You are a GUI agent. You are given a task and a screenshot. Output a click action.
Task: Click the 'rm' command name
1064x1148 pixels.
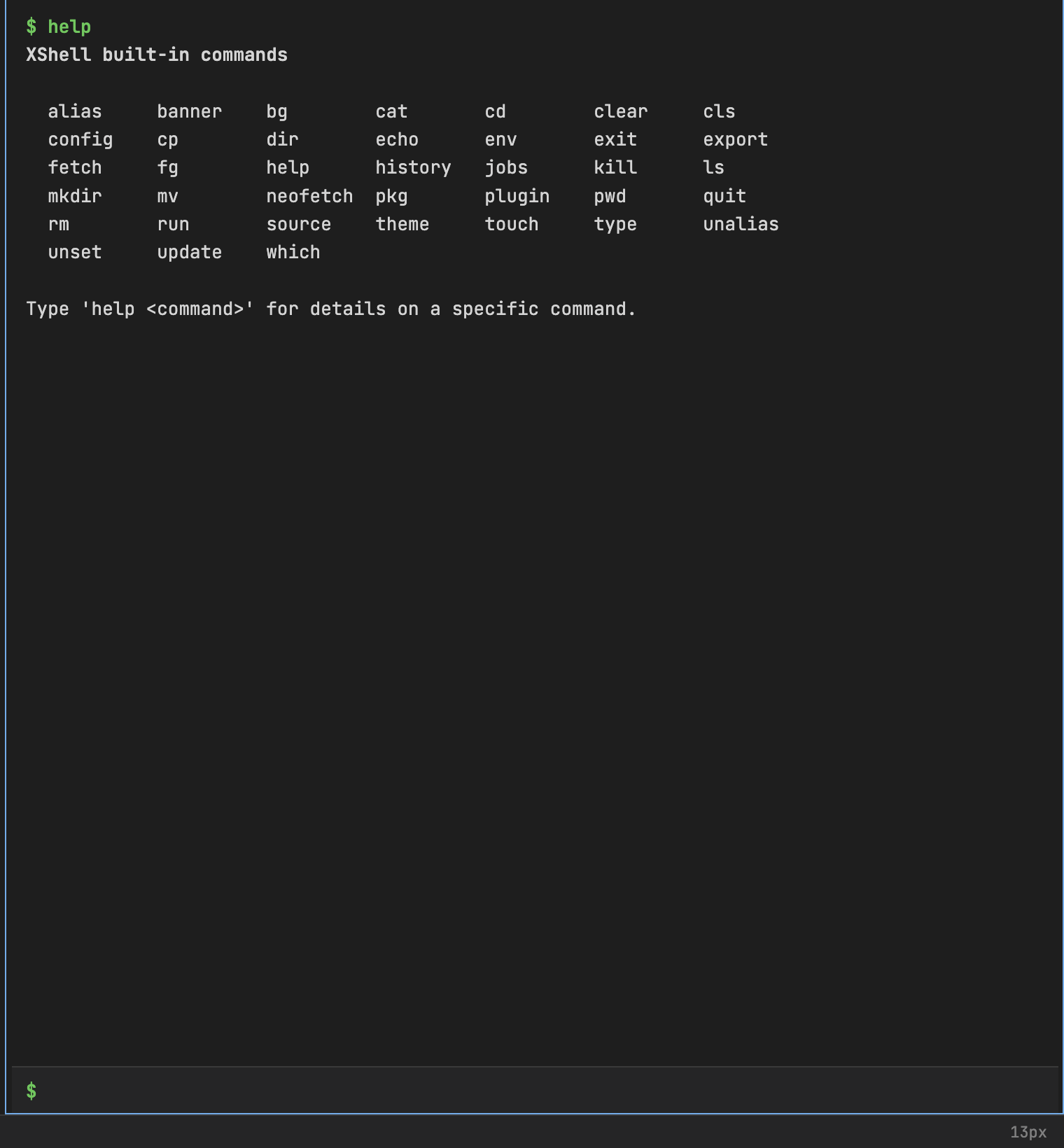pos(59,225)
